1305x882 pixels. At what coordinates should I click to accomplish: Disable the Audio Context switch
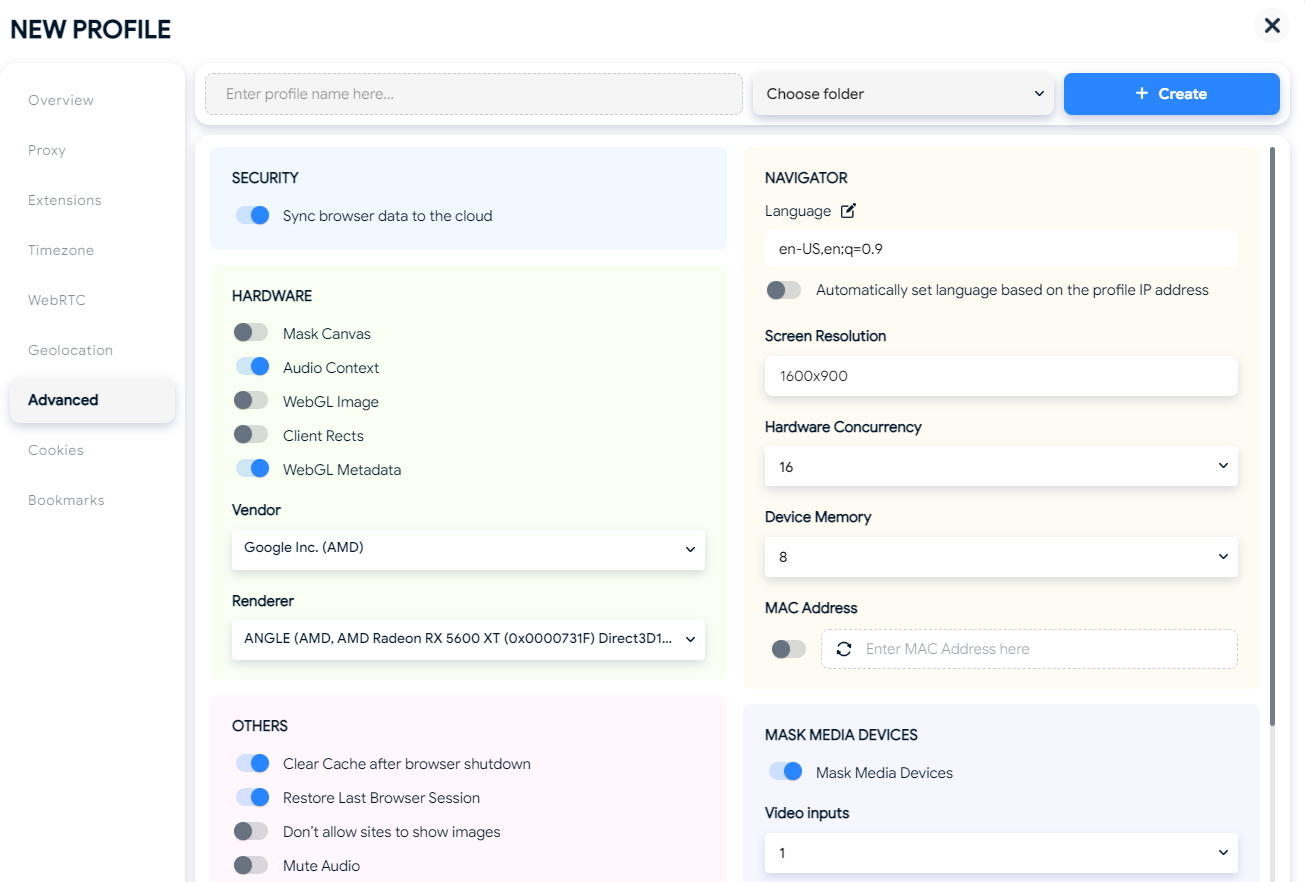(x=252, y=368)
